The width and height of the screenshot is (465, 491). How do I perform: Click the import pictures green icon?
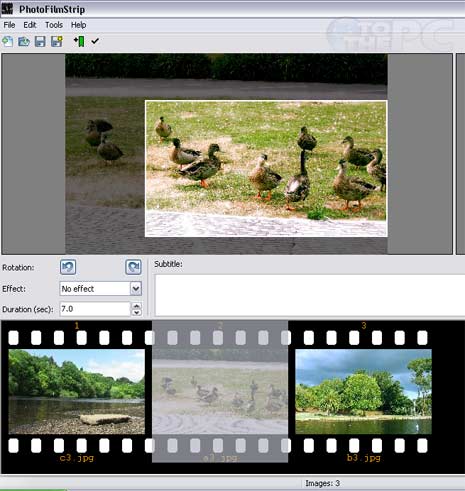(79, 41)
